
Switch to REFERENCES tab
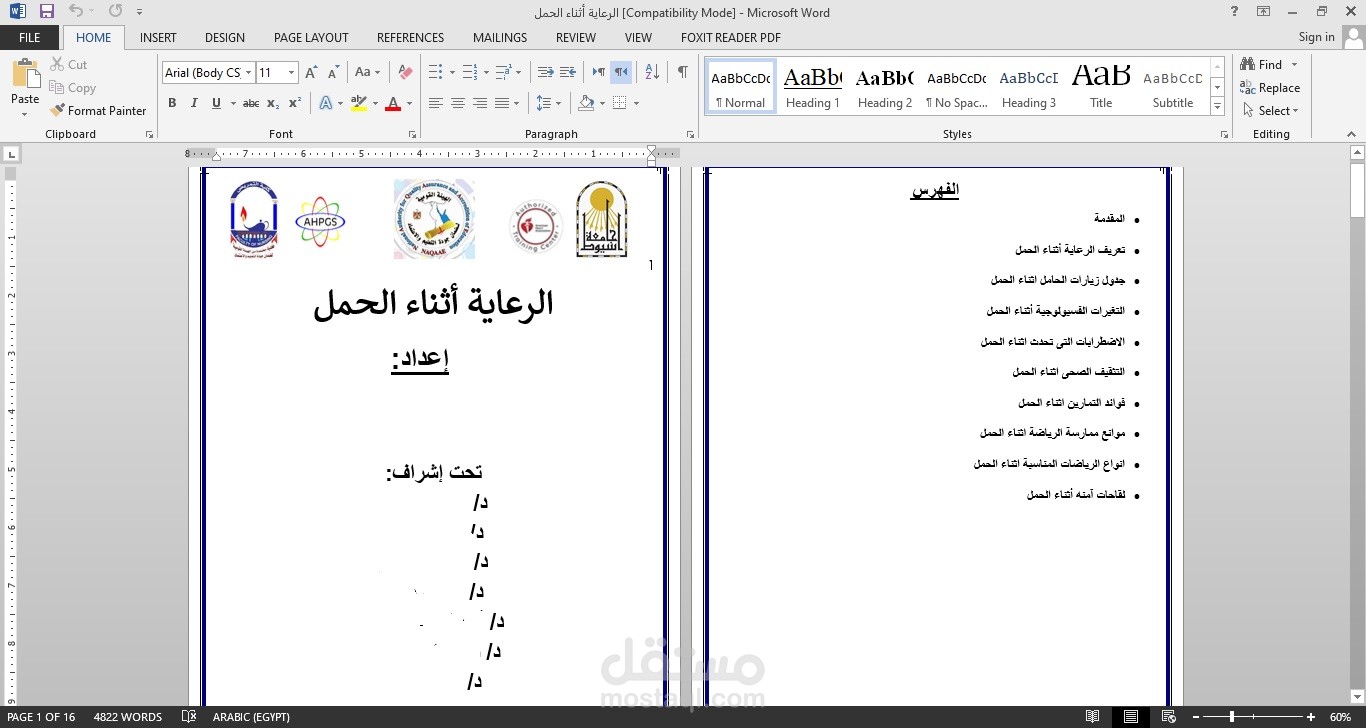(x=410, y=38)
